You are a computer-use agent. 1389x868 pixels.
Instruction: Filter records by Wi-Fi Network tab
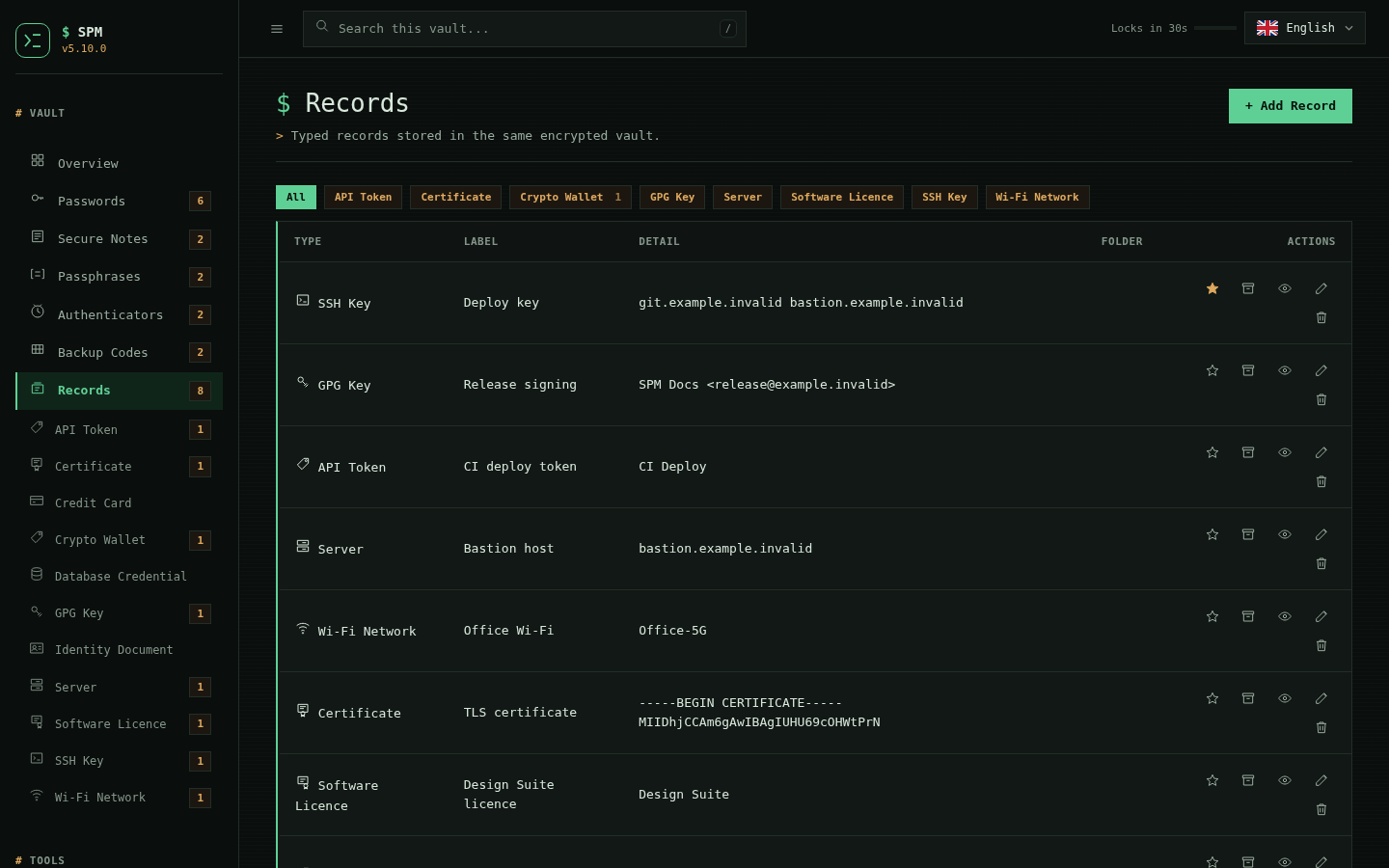coord(1037,197)
